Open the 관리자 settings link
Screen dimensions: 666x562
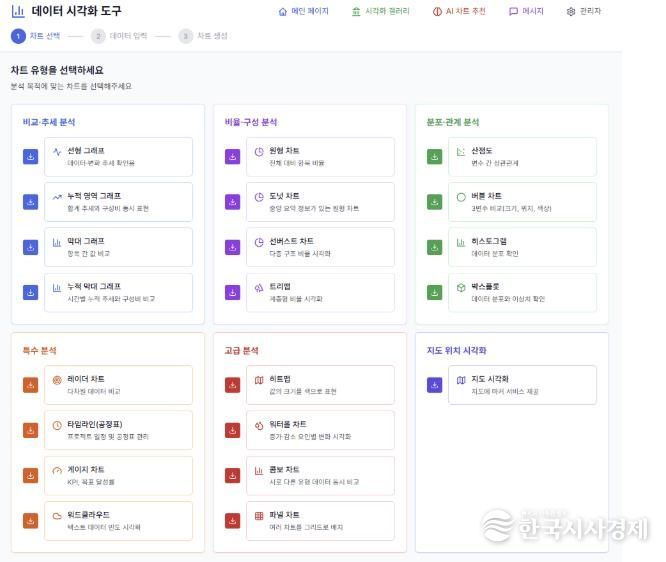[x=583, y=11]
